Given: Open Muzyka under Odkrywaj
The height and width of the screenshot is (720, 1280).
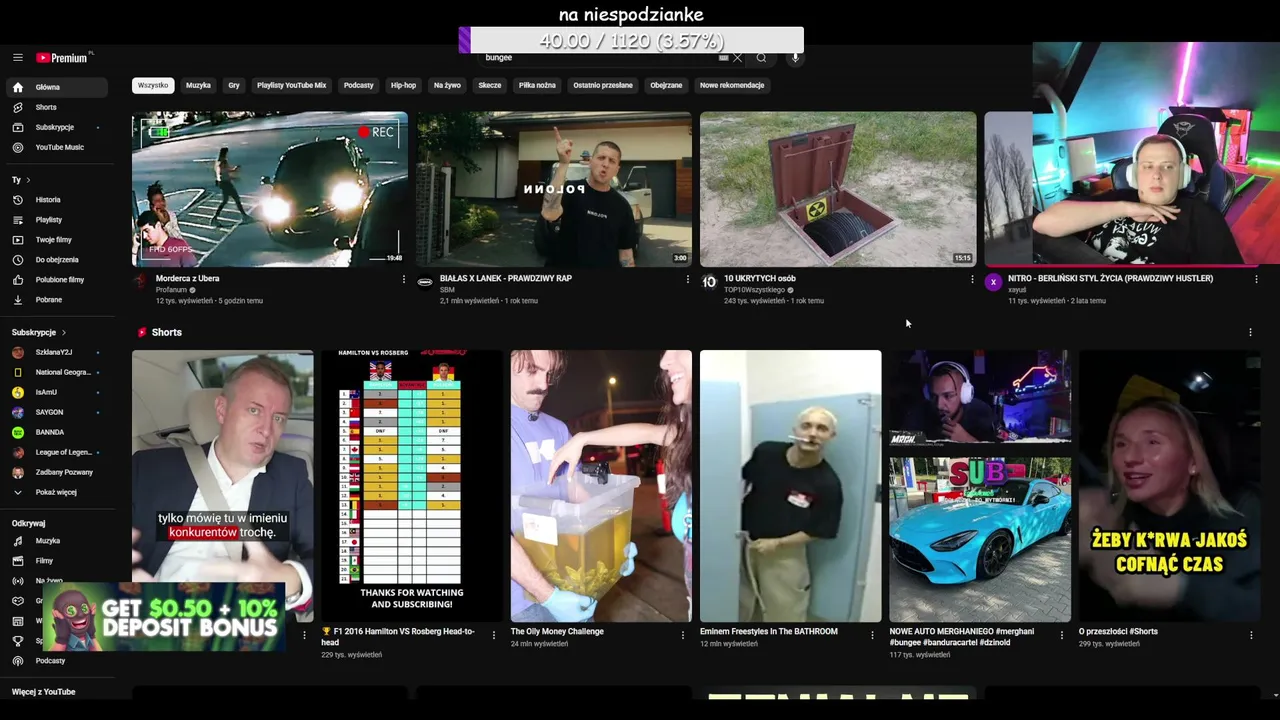Looking at the screenshot, I should click(x=56, y=541).
